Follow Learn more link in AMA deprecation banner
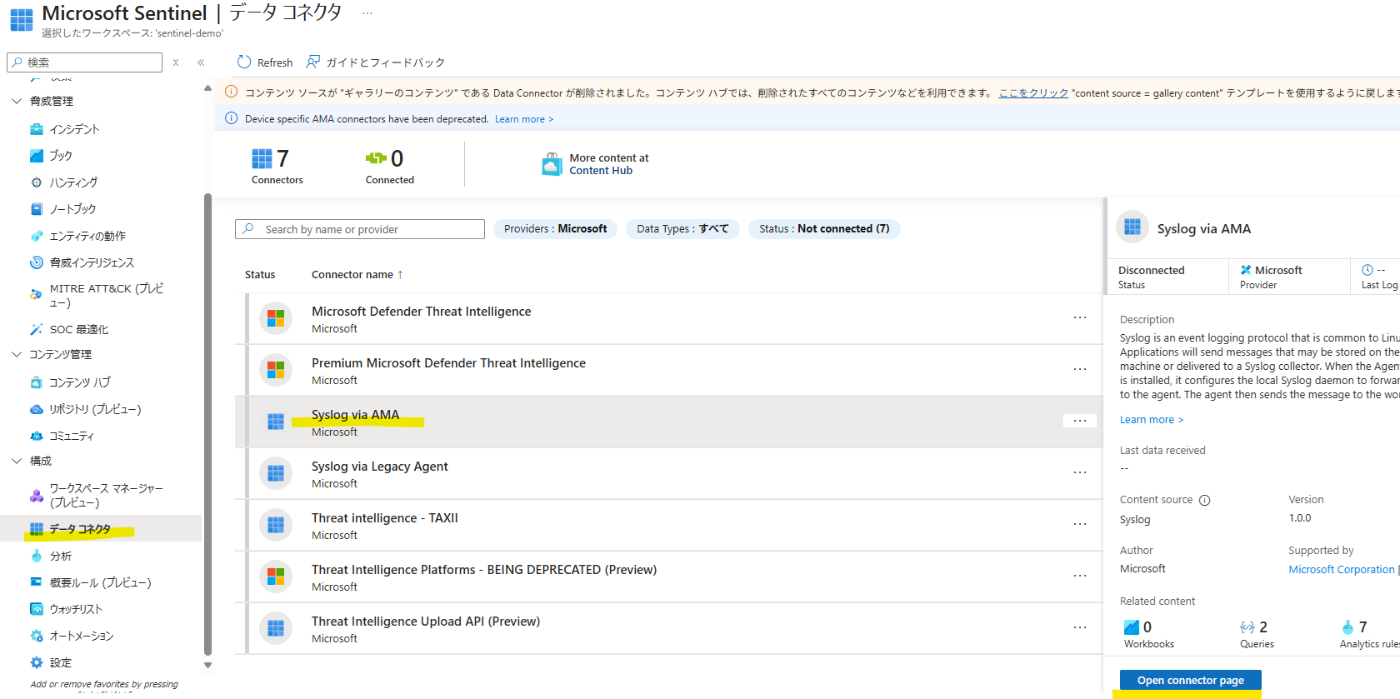Viewport: 1400px width, 699px height. pos(524,119)
